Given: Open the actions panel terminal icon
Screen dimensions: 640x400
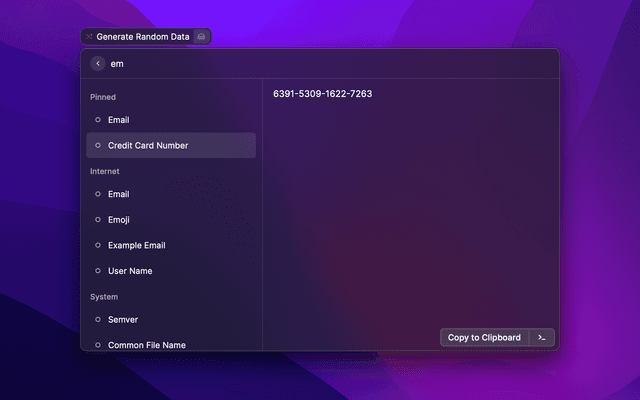Looking at the screenshot, I should coord(541,338).
